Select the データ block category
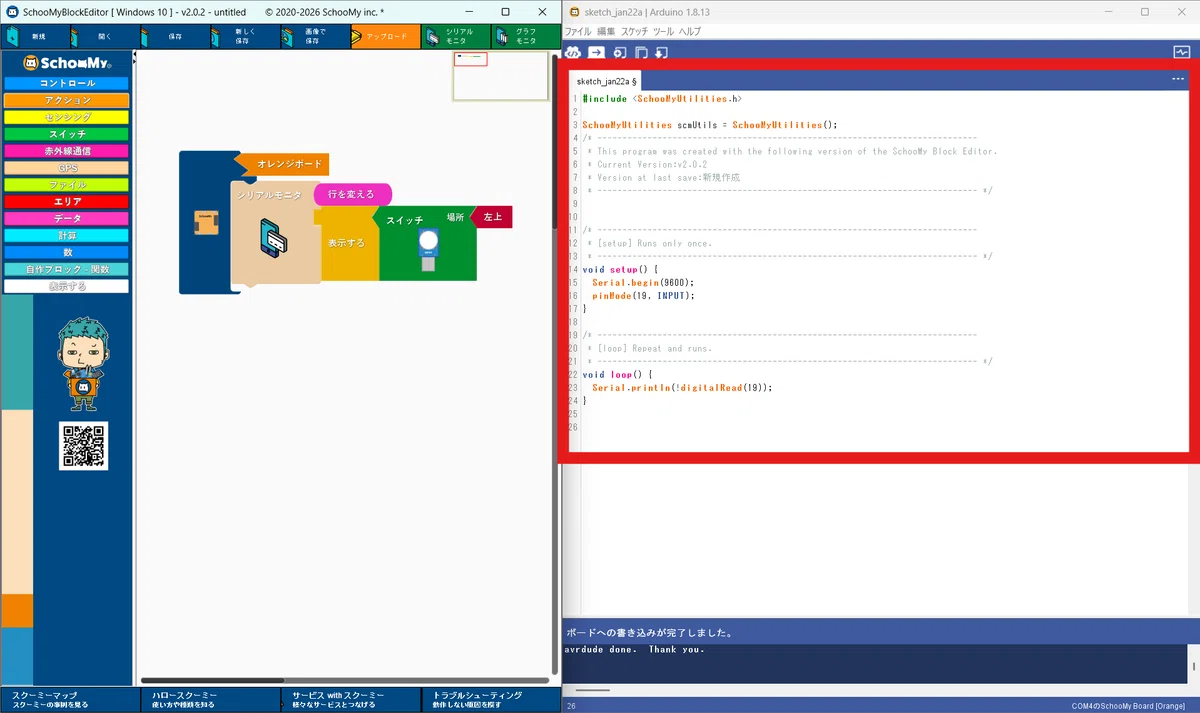Screen dimensions: 1200x713 click(x=66, y=219)
